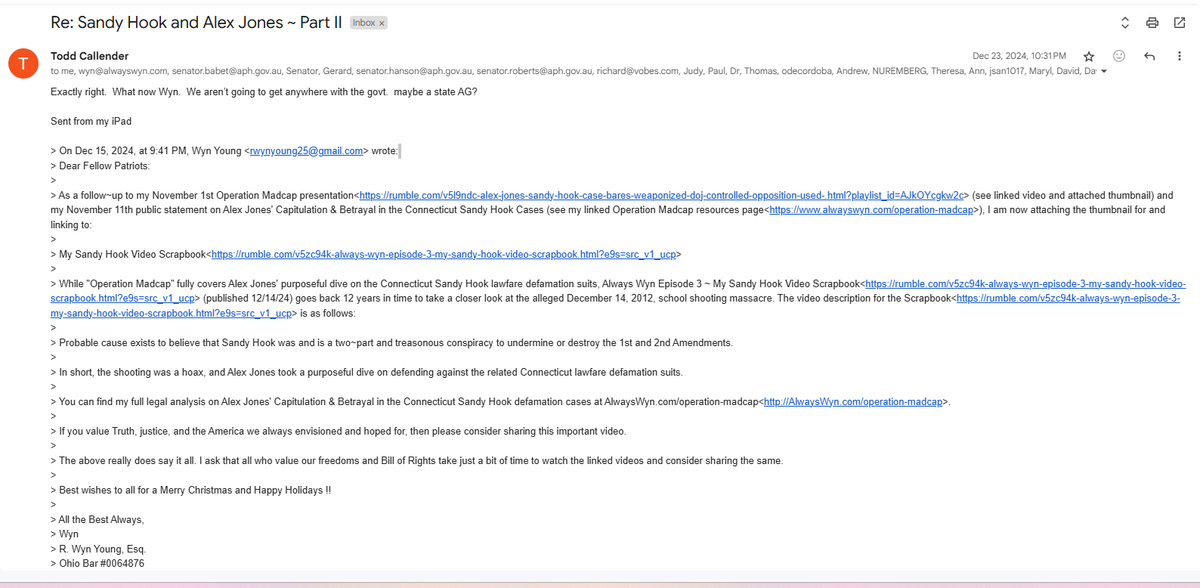Open the link after 'My Sandy Hook Video Scrapbook' line
The image size is (1200, 588).
(x=443, y=255)
